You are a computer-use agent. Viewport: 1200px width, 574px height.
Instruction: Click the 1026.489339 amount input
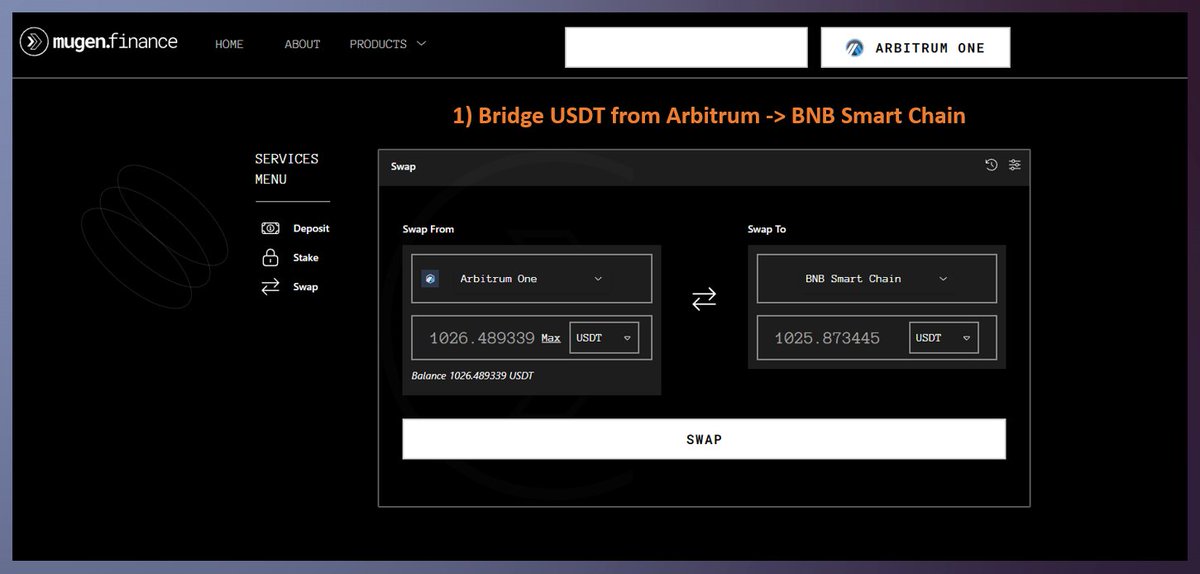coord(482,338)
